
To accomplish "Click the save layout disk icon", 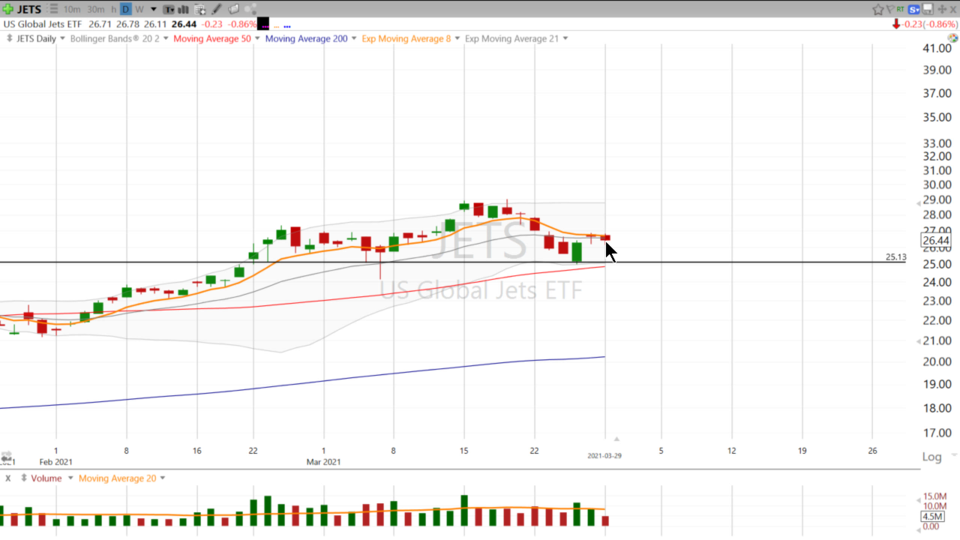I will click(x=928, y=9).
